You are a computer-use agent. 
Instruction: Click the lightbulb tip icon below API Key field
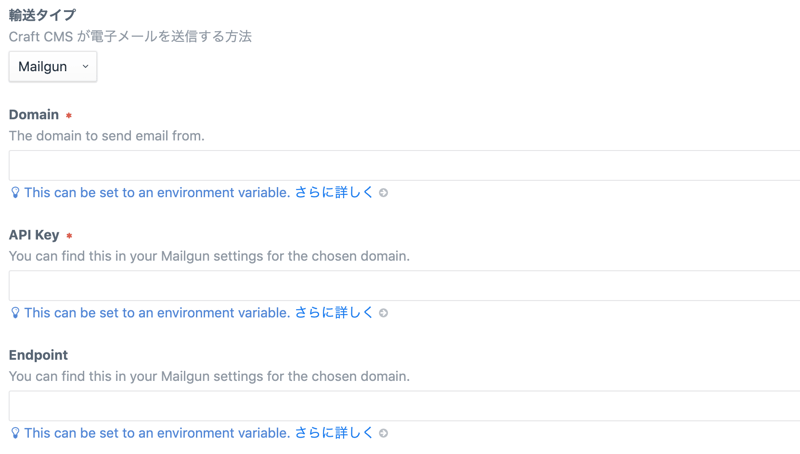(15, 313)
